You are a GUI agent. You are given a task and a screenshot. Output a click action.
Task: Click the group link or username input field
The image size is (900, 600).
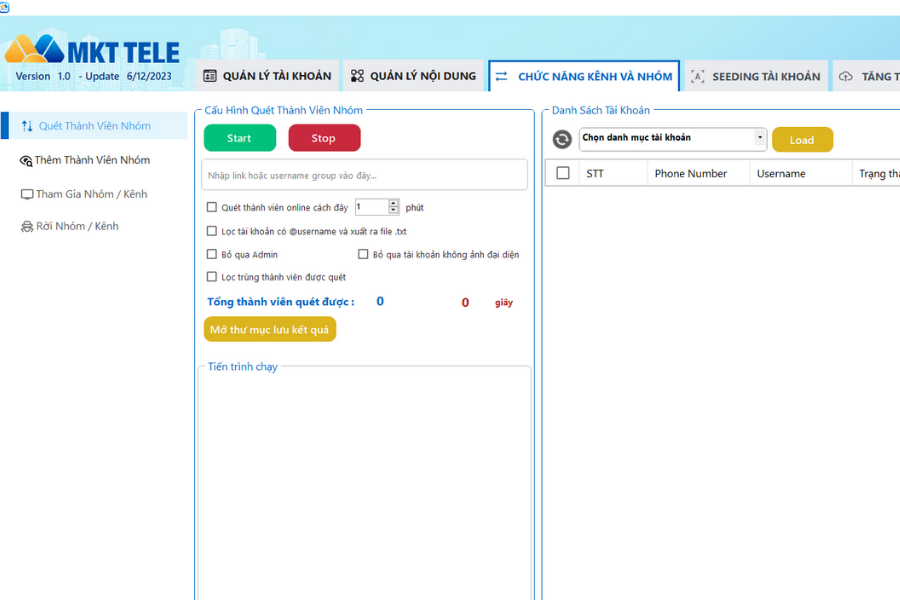pyautogui.click(x=364, y=175)
